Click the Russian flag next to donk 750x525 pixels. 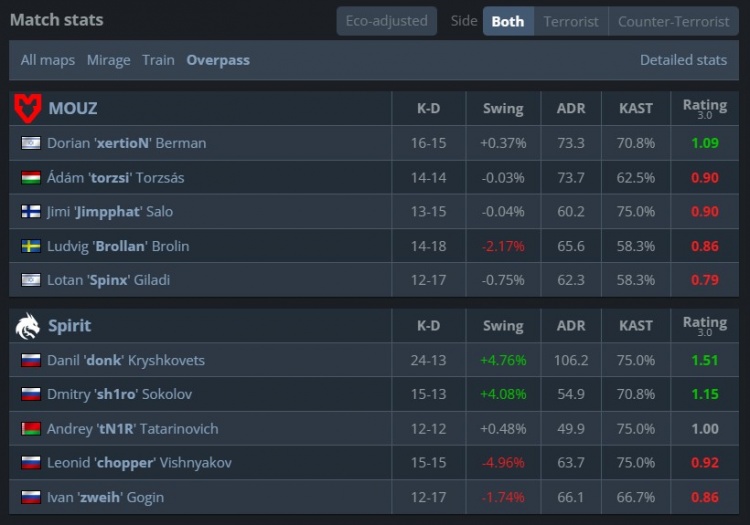pos(30,360)
